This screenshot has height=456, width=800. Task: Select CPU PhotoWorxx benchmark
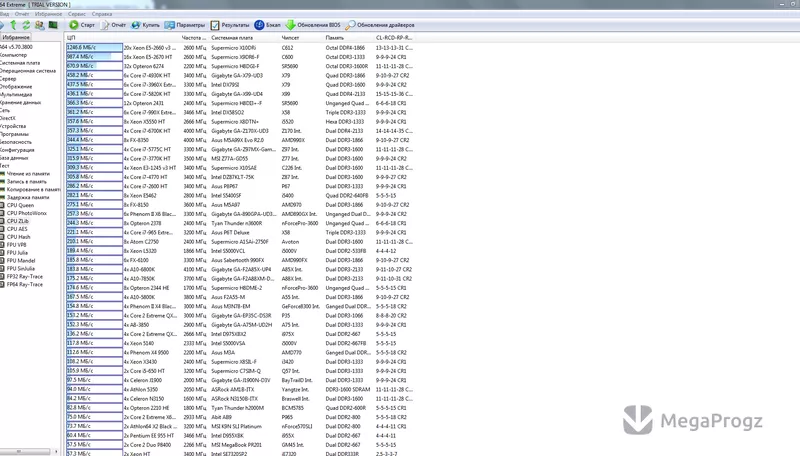[27, 213]
